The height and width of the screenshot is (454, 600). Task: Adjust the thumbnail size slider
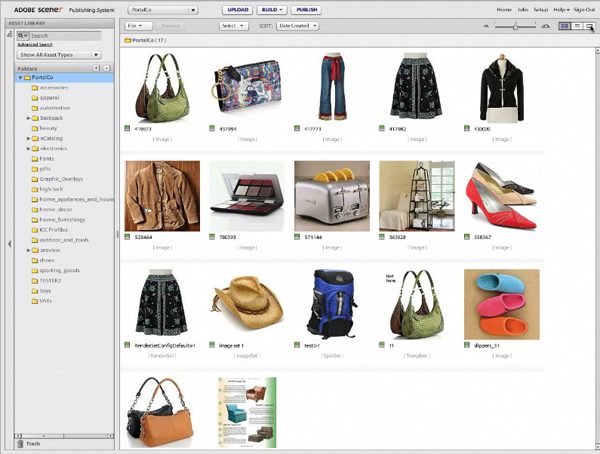[516, 27]
